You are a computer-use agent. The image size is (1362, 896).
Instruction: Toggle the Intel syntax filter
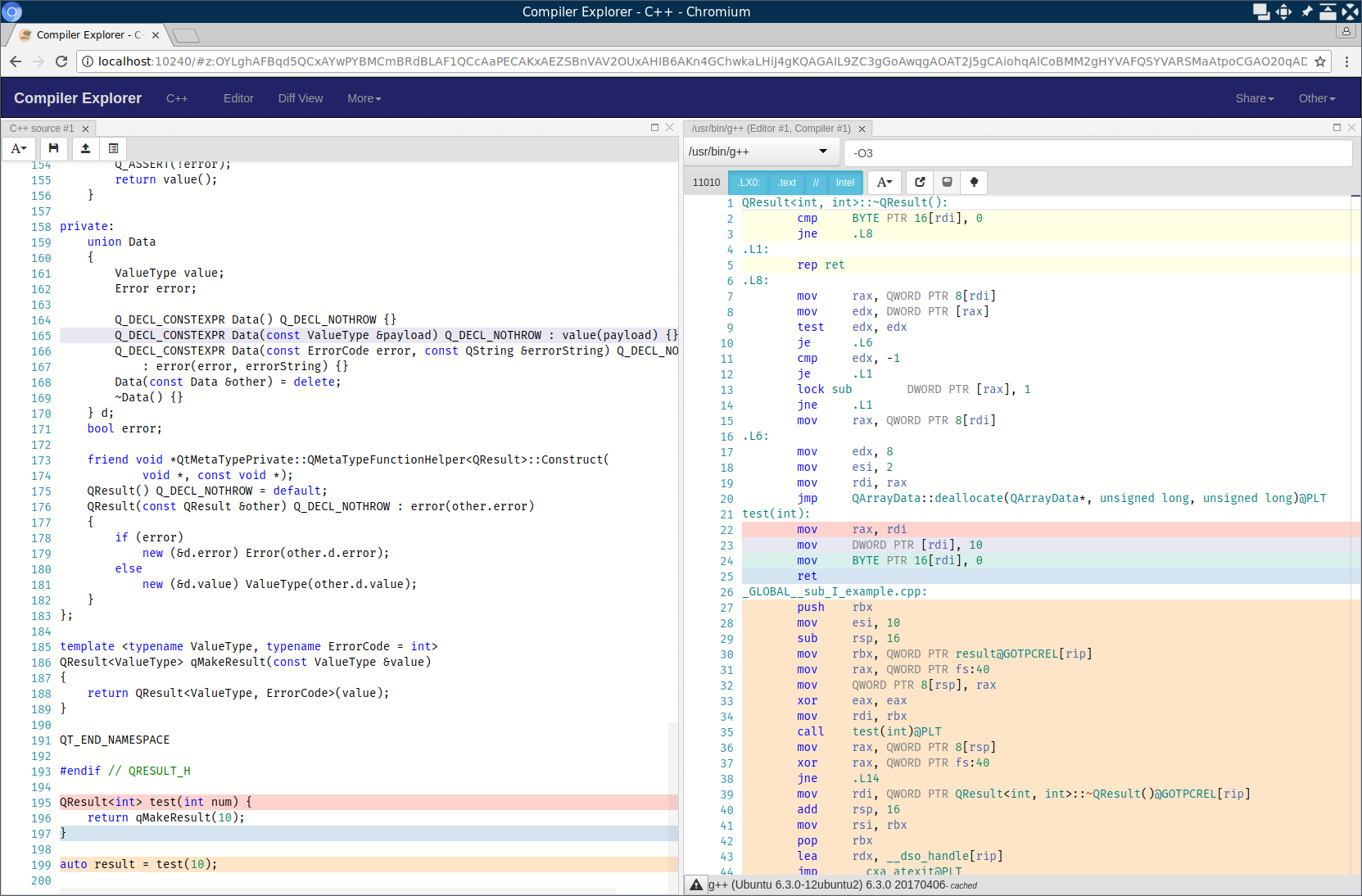[x=845, y=183]
